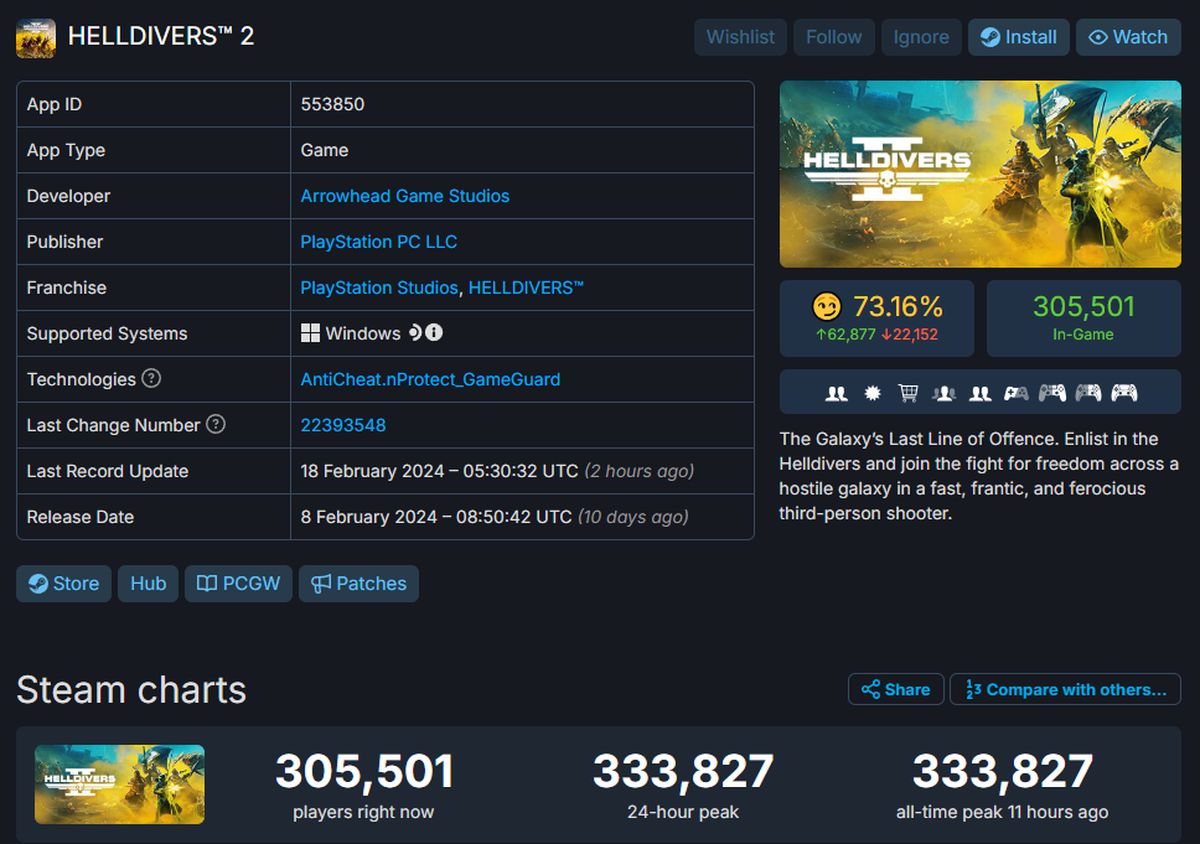
Task: Ignore the game with the Ignore button
Action: [x=921, y=37]
